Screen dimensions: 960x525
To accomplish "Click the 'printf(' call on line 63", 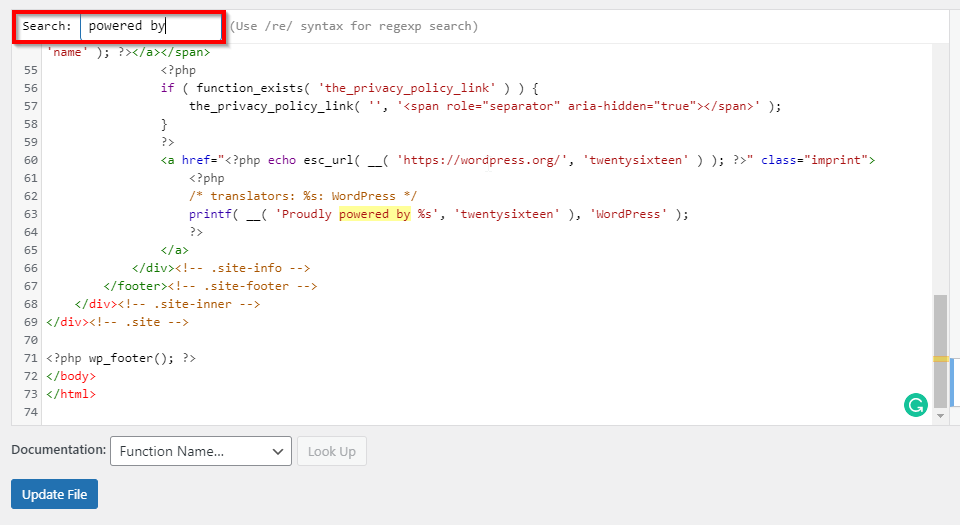I will pos(214,214).
